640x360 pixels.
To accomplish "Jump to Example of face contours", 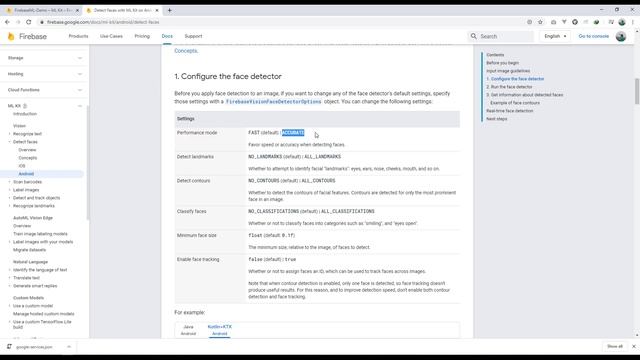I will (515, 103).
